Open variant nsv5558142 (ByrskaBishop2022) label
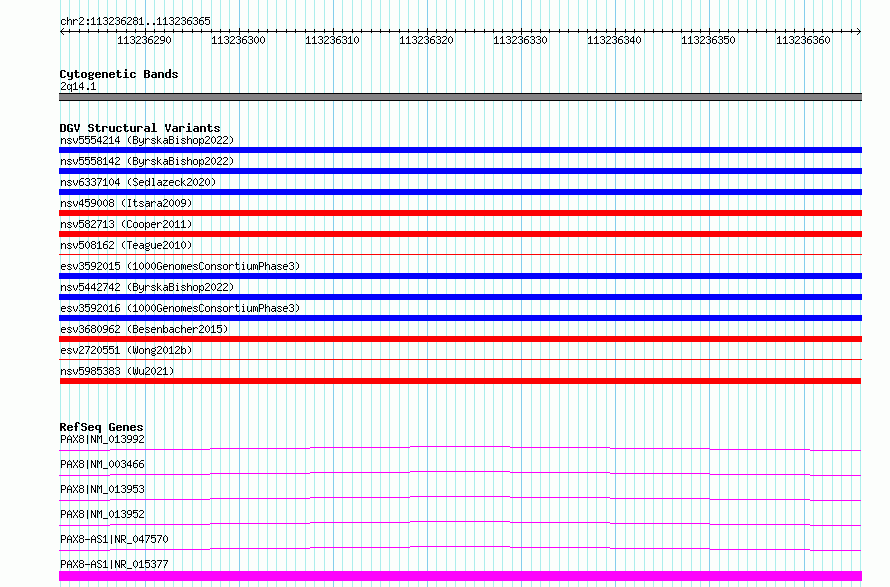The height and width of the screenshot is (587, 890). 147,161
